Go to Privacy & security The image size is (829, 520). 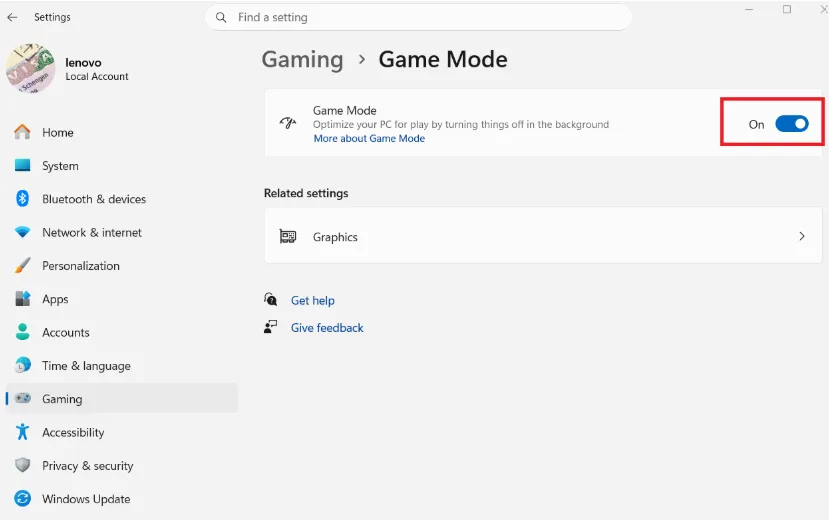122,465
